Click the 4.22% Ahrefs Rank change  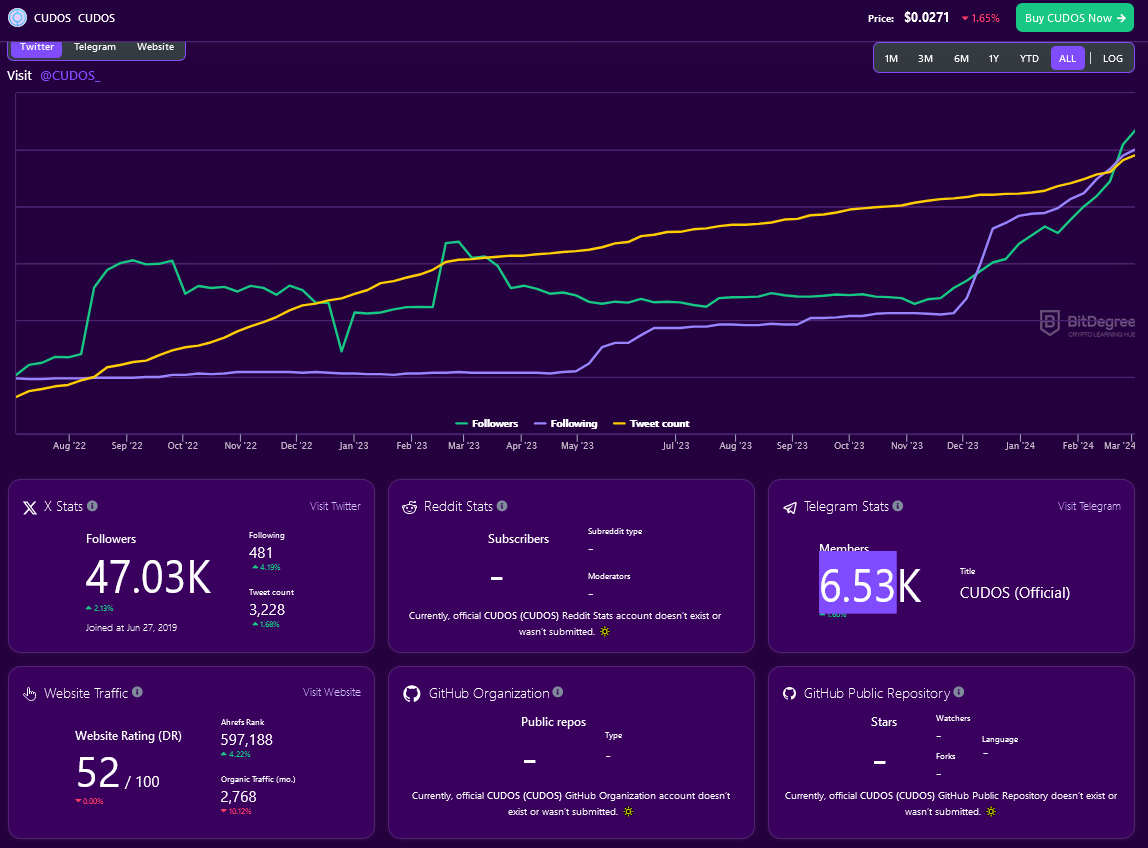click(236, 754)
